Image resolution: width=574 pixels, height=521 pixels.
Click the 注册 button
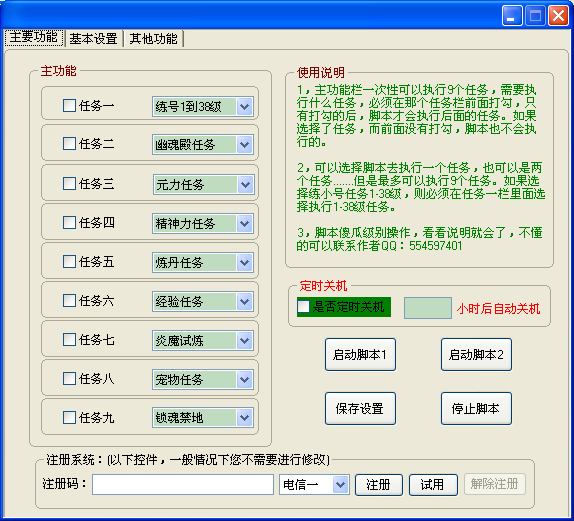coord(379,485)
